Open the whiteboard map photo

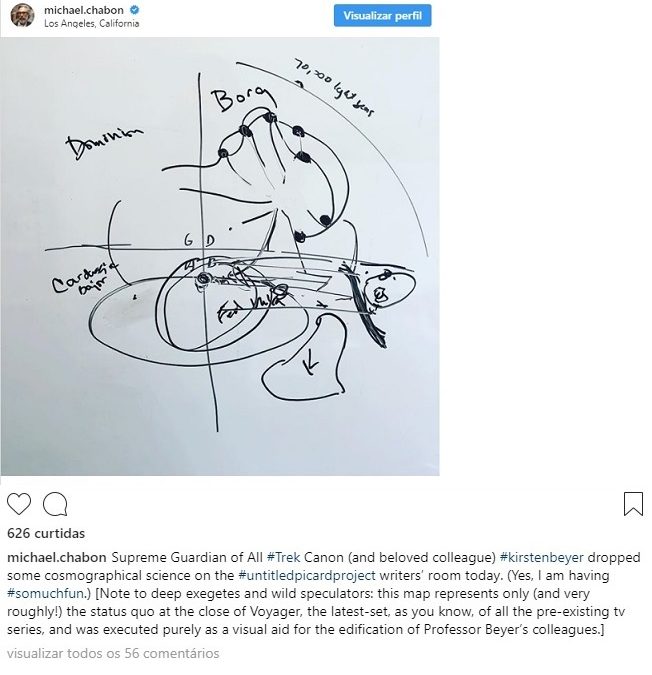220,257
